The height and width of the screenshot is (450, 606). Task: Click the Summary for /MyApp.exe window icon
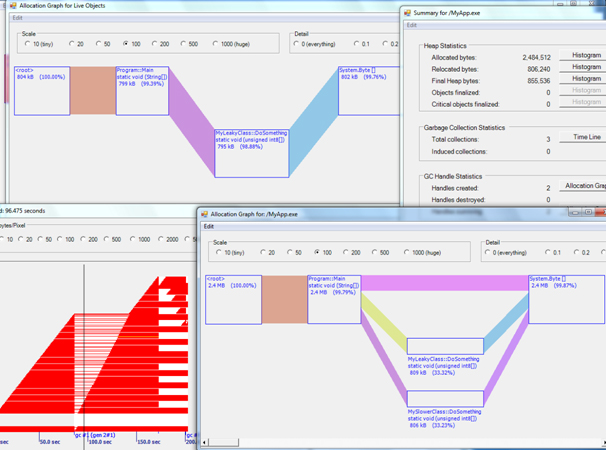(406, 13)
